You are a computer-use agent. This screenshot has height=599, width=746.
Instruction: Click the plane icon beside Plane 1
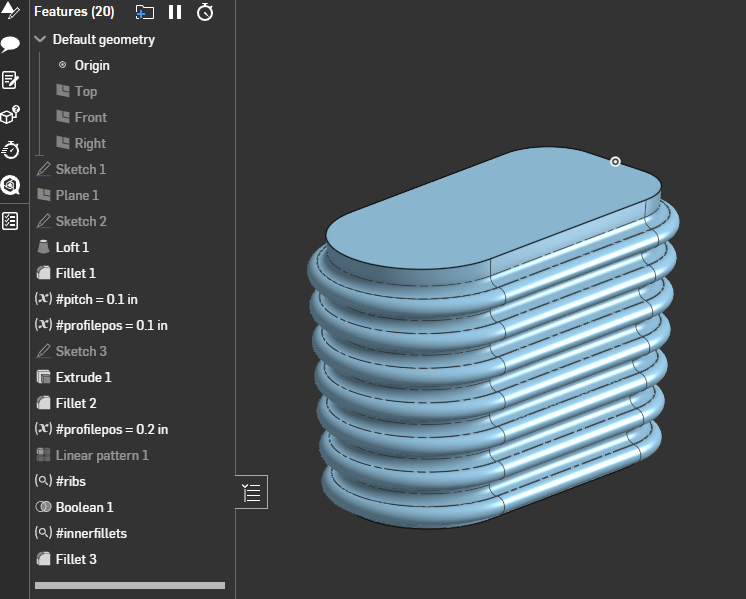44,195
